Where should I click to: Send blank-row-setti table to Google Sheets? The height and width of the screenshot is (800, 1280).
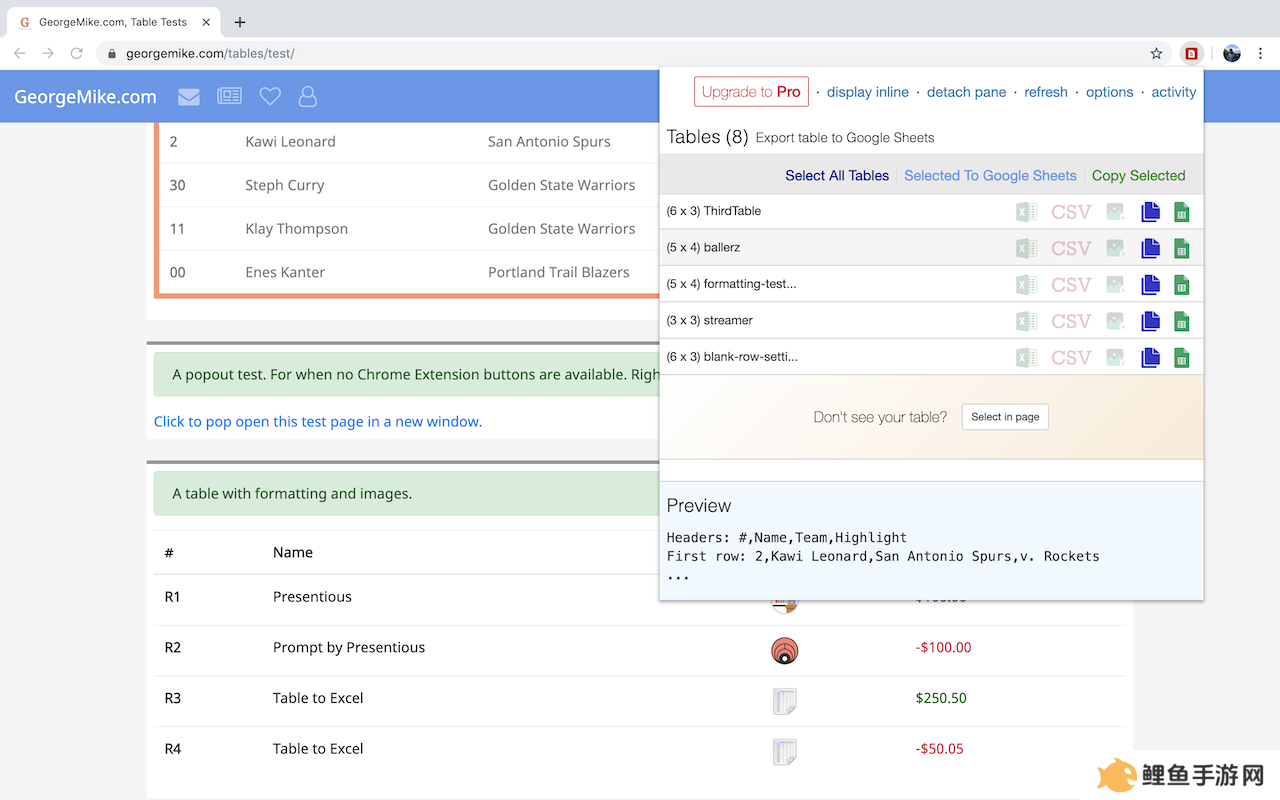(1181, 357)
